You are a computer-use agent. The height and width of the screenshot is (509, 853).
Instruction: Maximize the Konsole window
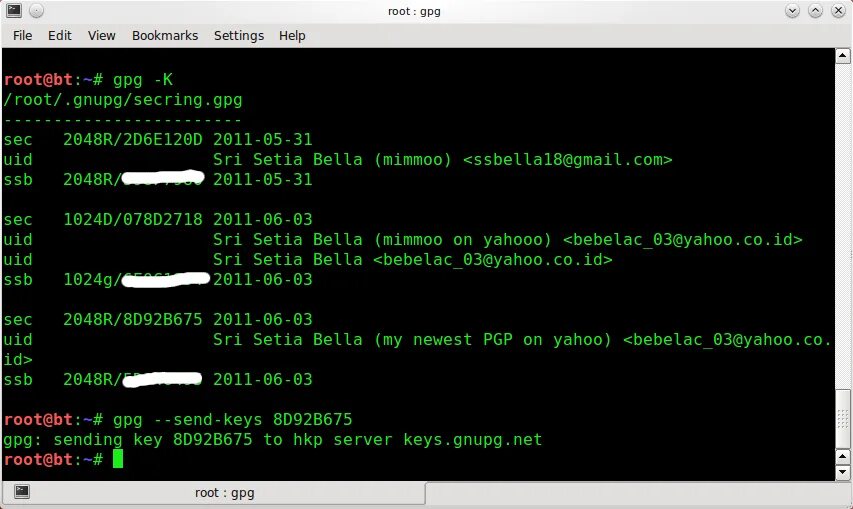[815, 11]
